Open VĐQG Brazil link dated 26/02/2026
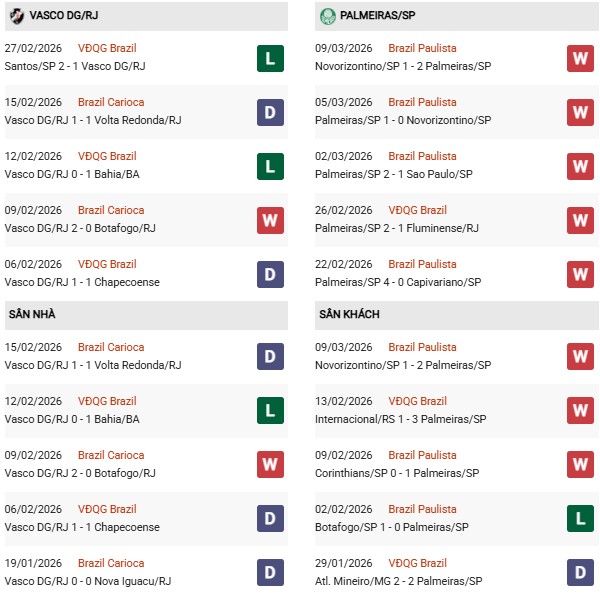The width and height of the screenshot is (600, 594). pyautogui.click(x=418, y=210)
